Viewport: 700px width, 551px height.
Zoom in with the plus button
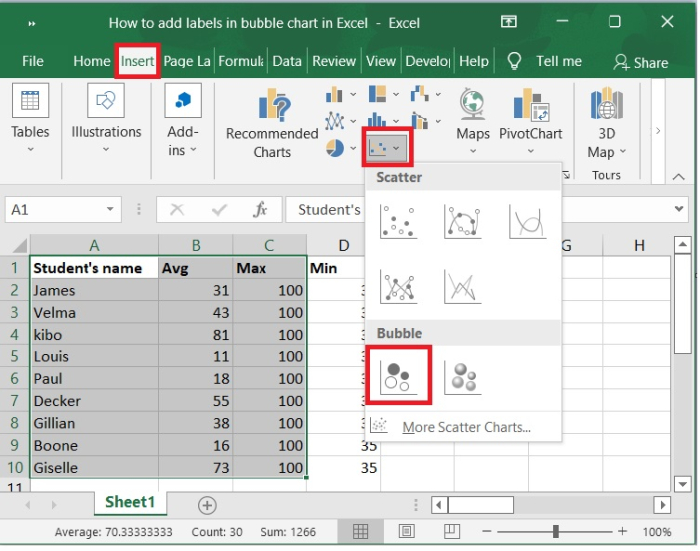click(x=622, y=531)
